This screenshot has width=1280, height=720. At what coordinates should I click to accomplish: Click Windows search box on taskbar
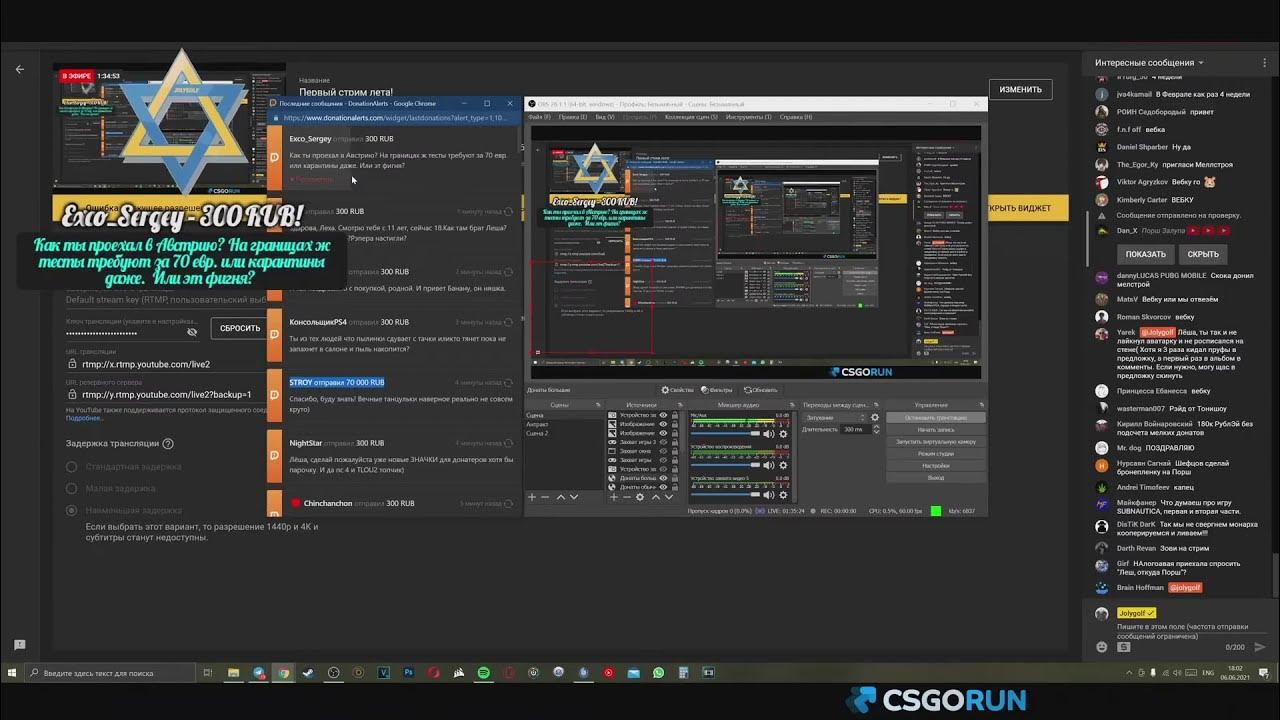[110, 672]
